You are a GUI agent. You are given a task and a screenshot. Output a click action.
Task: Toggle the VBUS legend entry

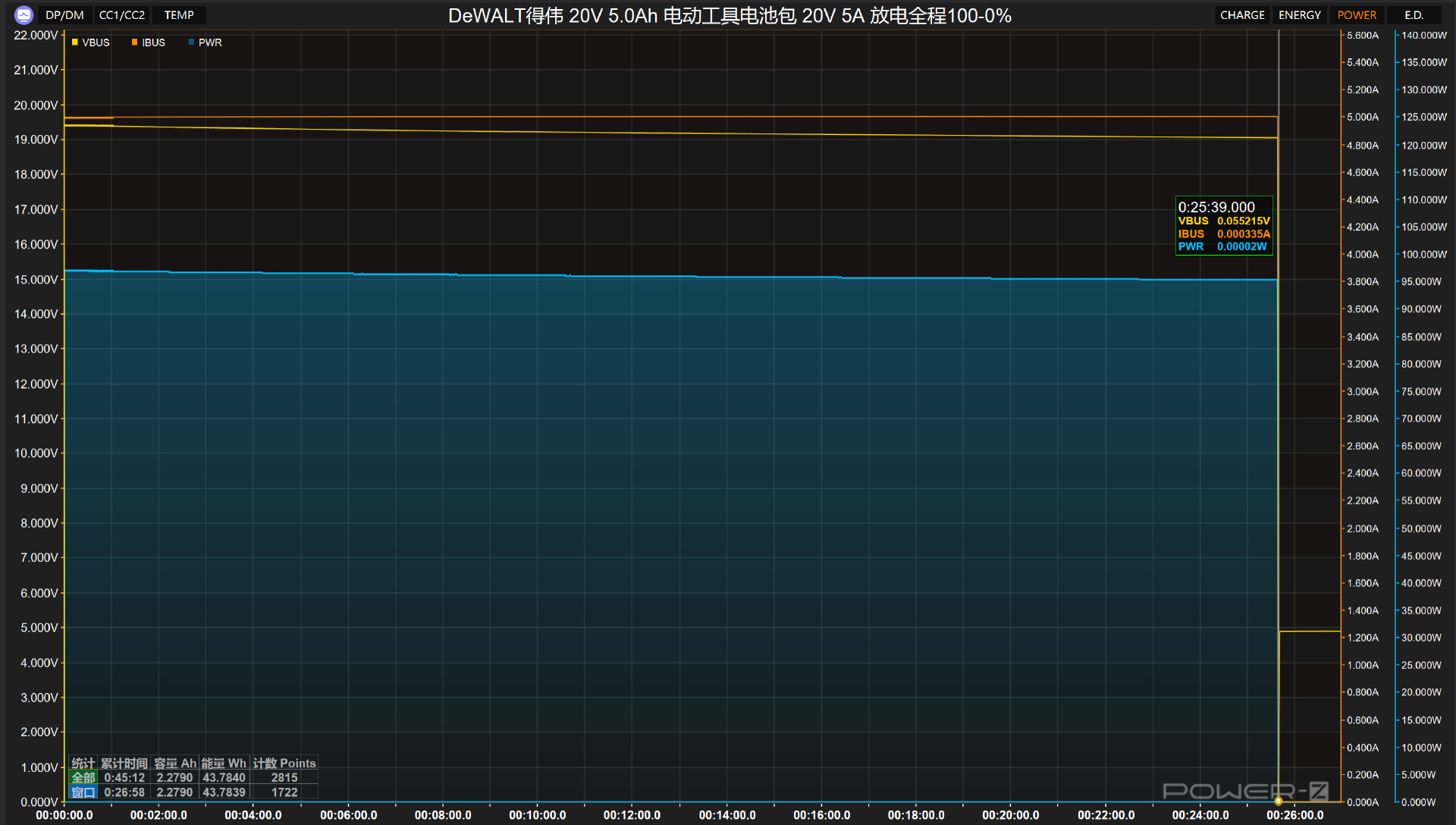click(90, 42)
